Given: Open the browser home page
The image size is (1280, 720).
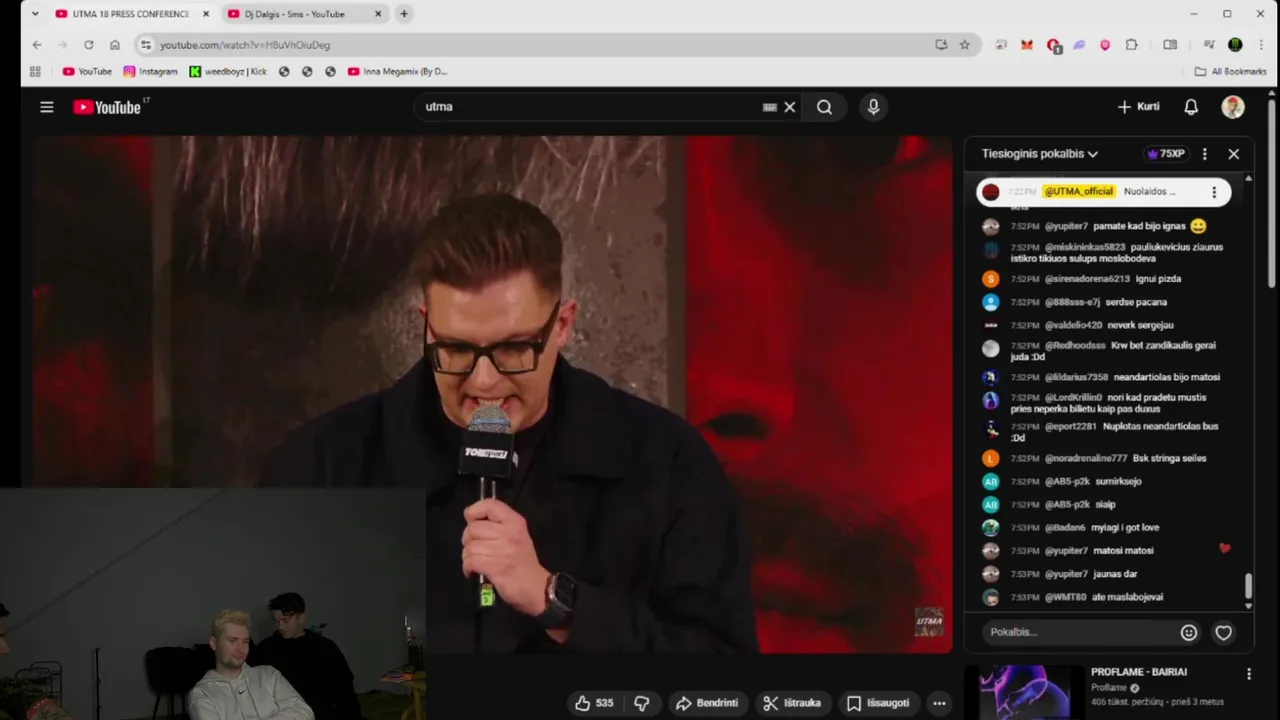Looking at the screenshot, I should point(114,45).
